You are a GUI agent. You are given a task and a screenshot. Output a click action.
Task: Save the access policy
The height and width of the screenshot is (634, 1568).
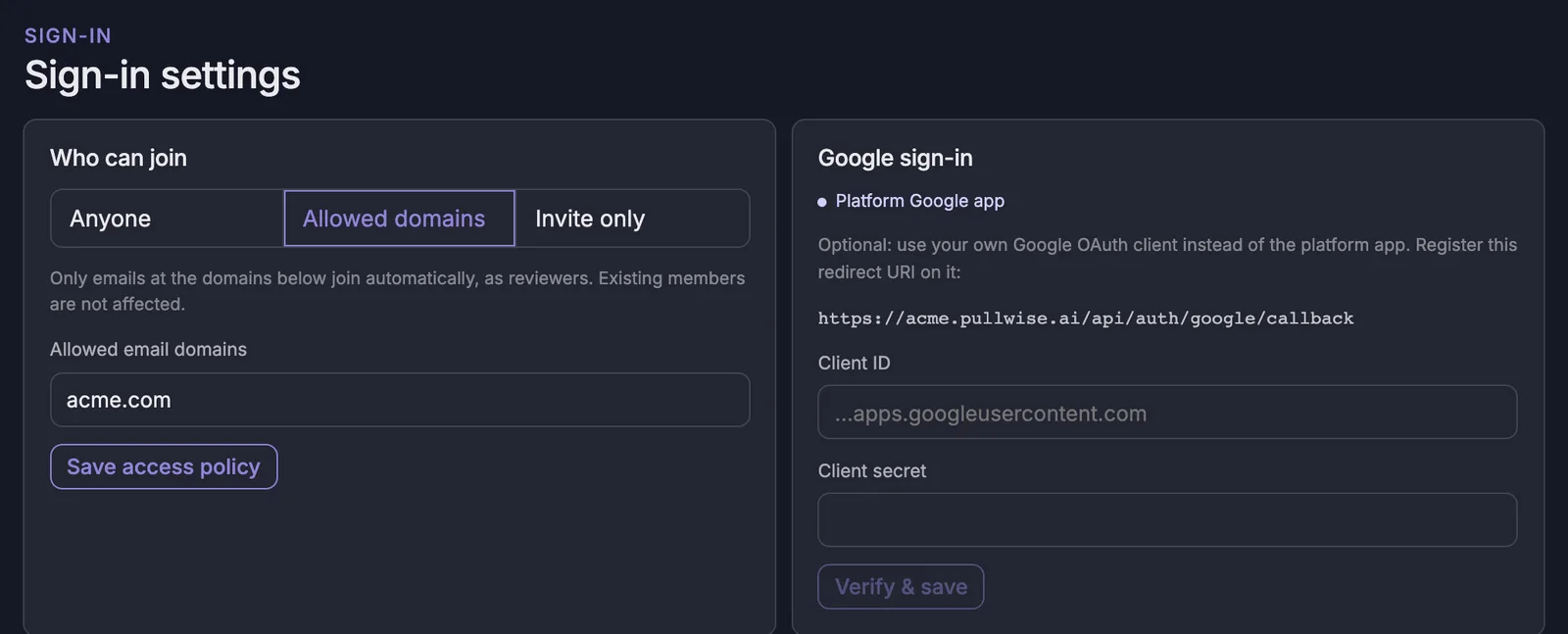[x=164, y=466]
